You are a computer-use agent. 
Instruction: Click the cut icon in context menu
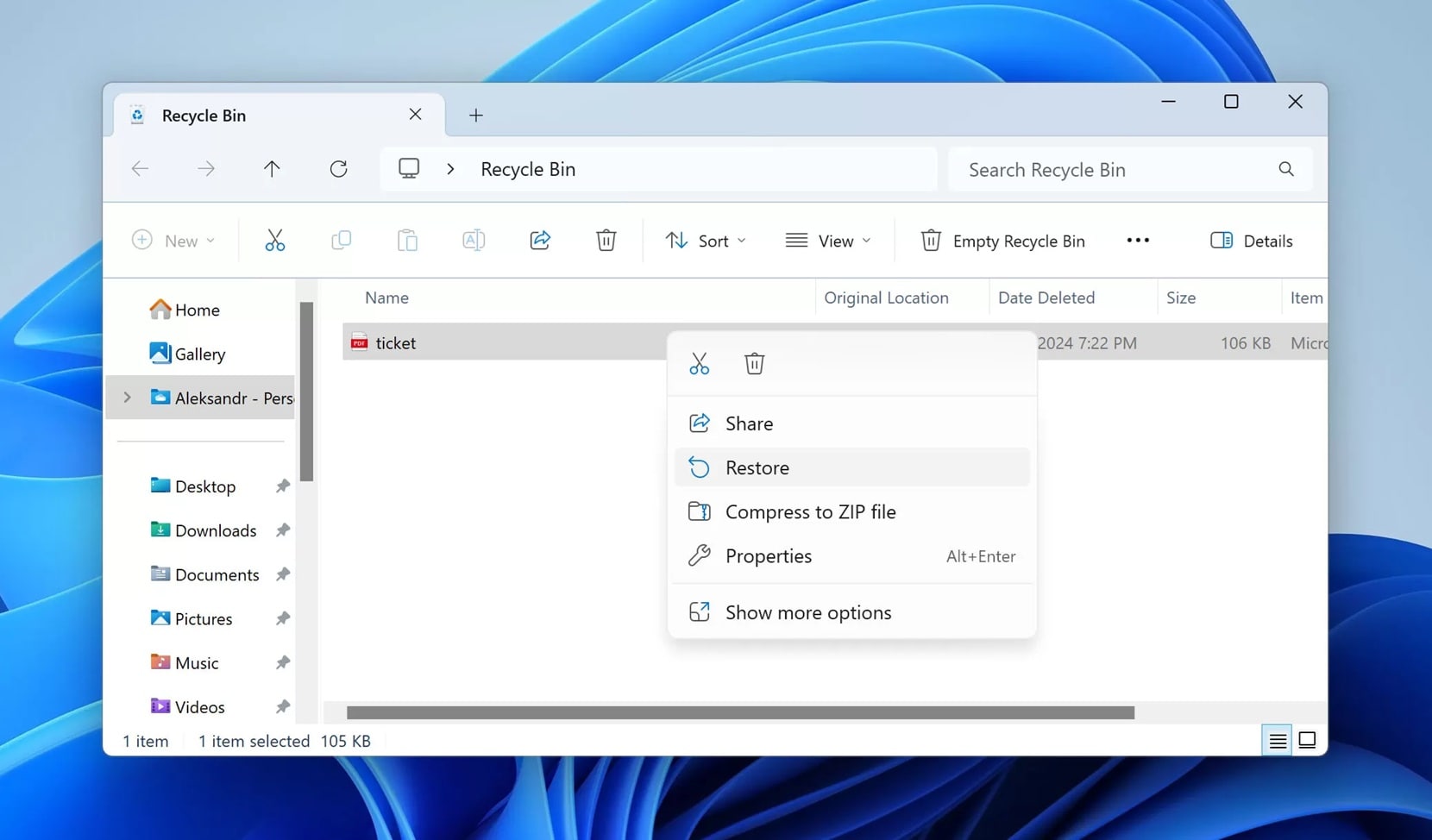pos(700,364)
